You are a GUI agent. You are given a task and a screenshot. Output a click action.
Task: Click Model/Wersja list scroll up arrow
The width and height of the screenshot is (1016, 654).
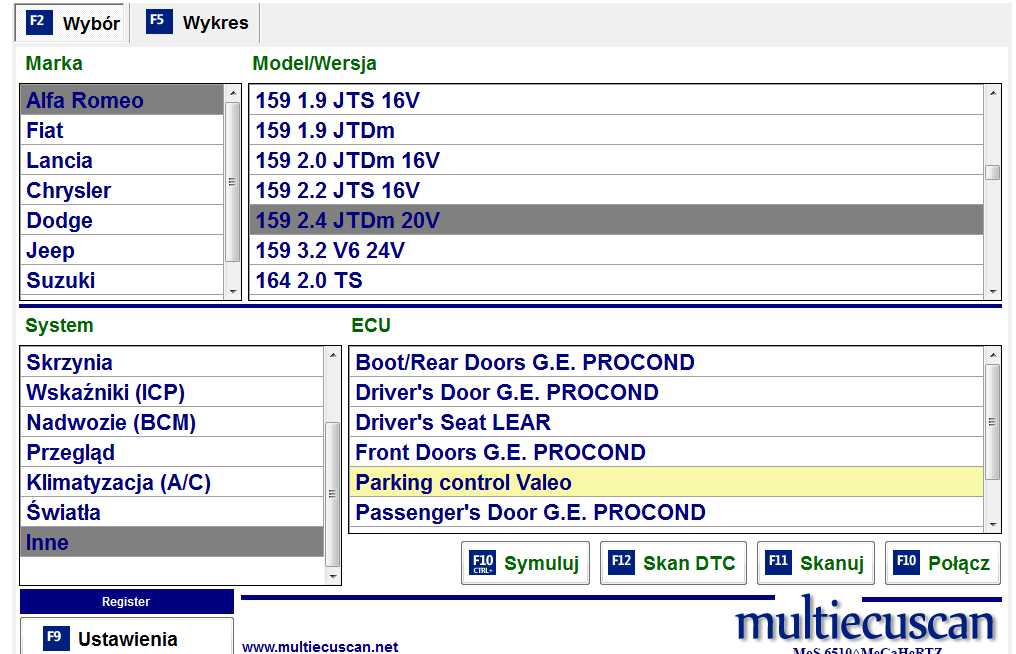point(993,93)
